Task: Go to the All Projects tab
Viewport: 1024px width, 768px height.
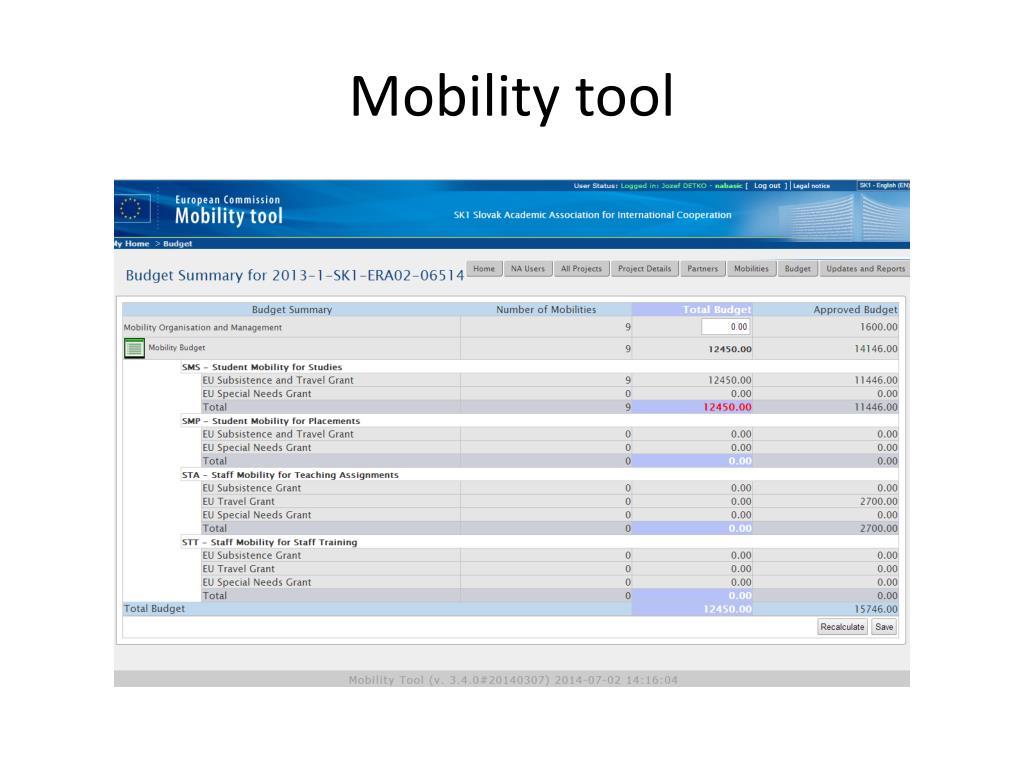Action: pos(581,268)
